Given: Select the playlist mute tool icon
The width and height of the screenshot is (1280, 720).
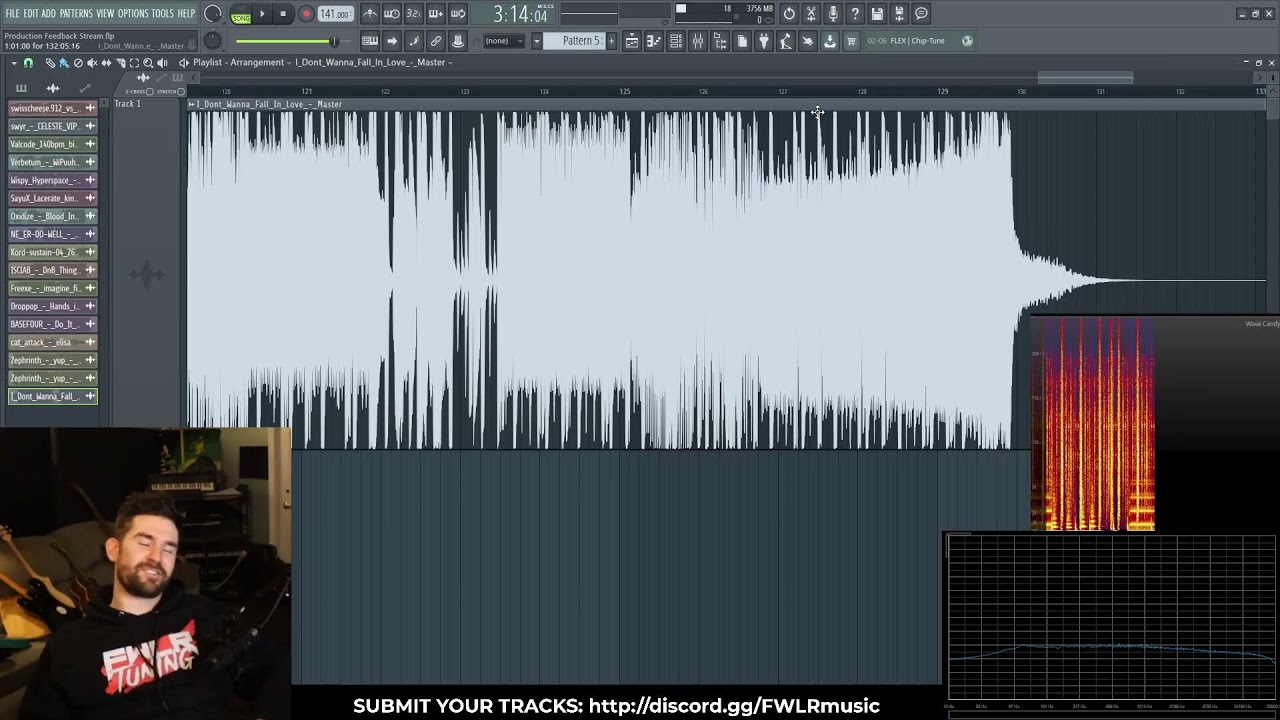Looking at the screenshot, I should [x=92, y=63].
